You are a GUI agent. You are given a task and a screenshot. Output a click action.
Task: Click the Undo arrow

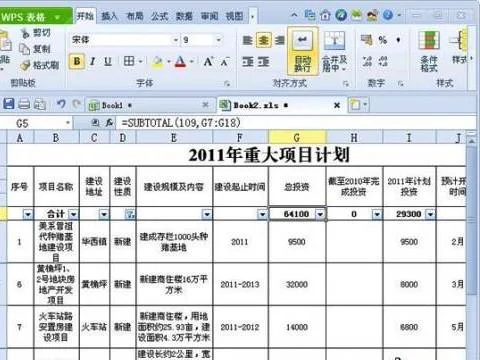(61, 104)
